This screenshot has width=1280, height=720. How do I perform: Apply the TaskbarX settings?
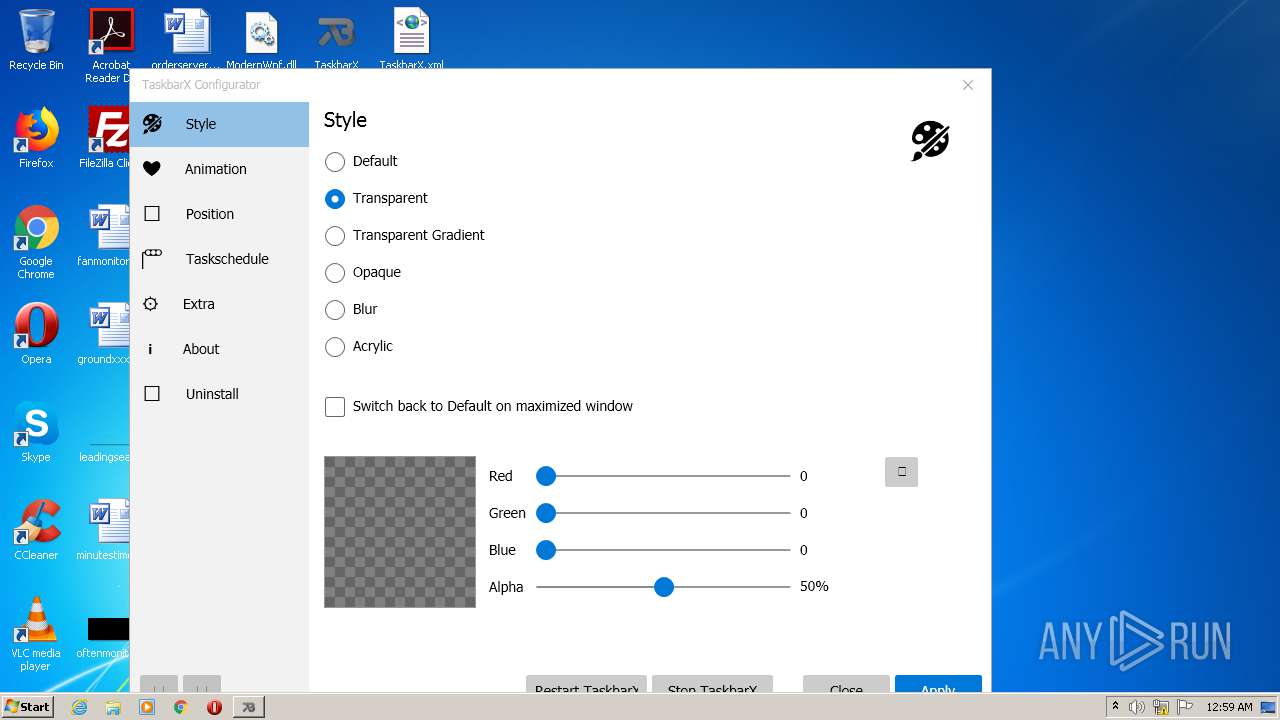pos(938,685)
